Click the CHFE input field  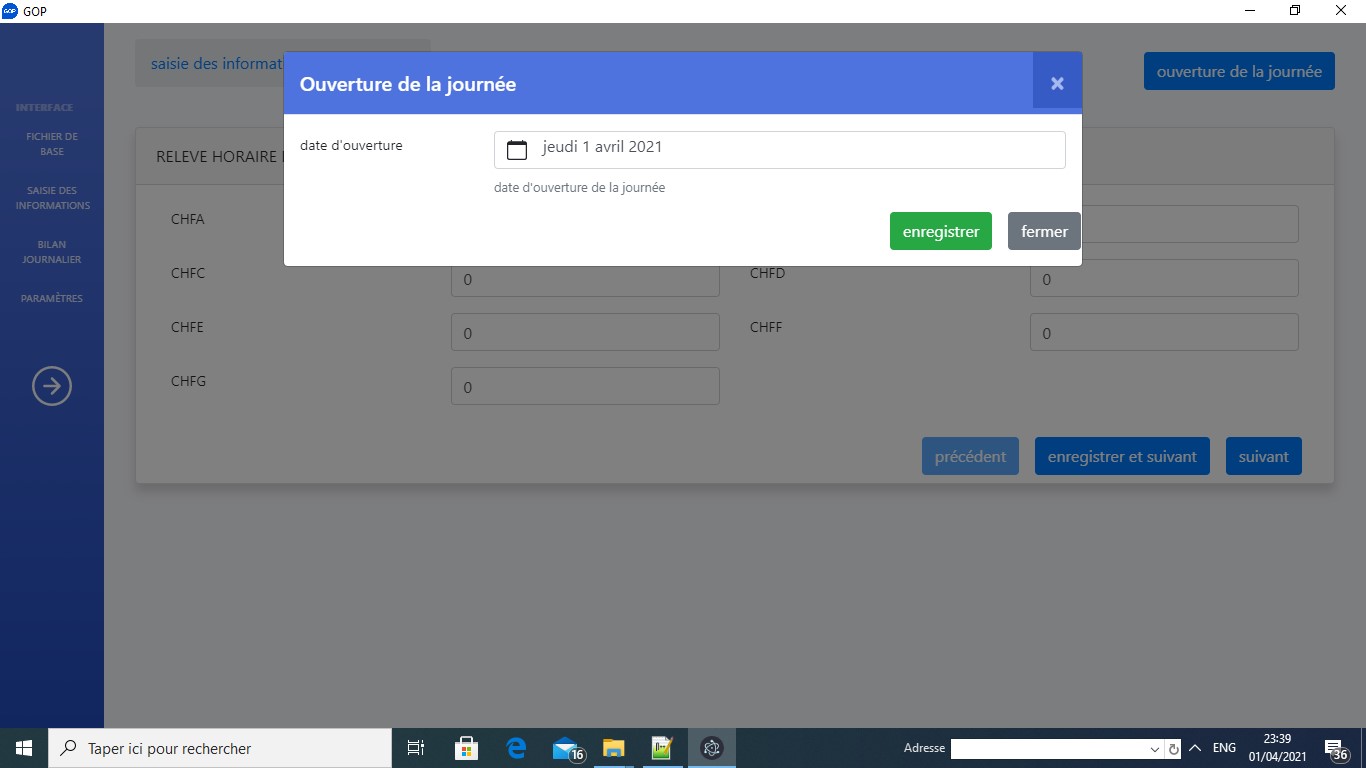pos(585,333)
